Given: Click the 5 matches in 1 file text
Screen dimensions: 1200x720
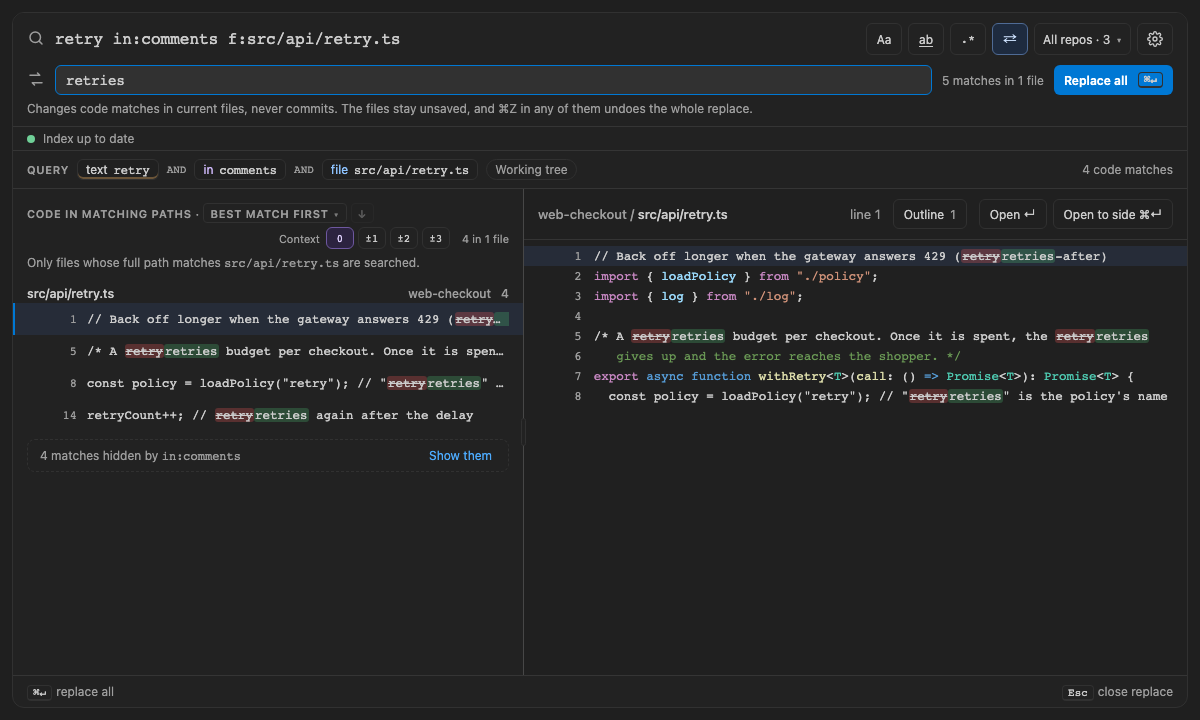Looking at the screenshot, I should [993, 81].
